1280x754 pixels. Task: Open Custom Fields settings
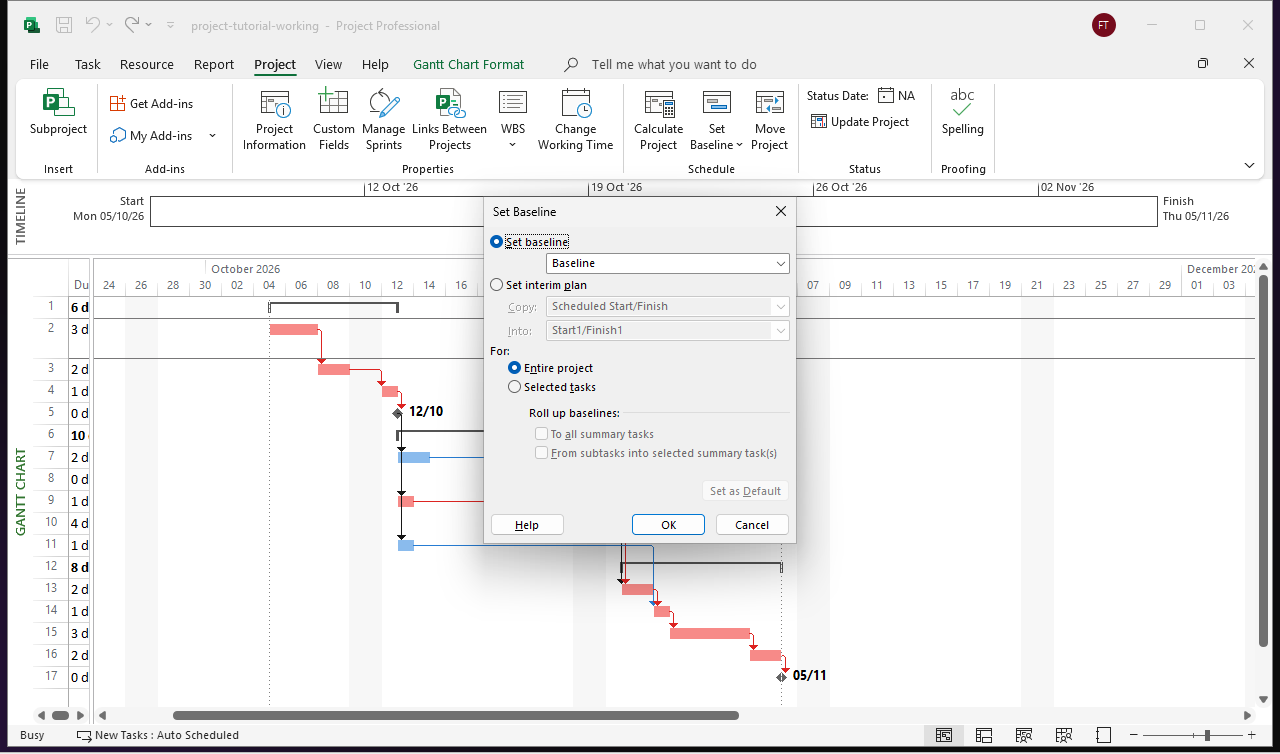pyautogui.click(x=333, y=120)
